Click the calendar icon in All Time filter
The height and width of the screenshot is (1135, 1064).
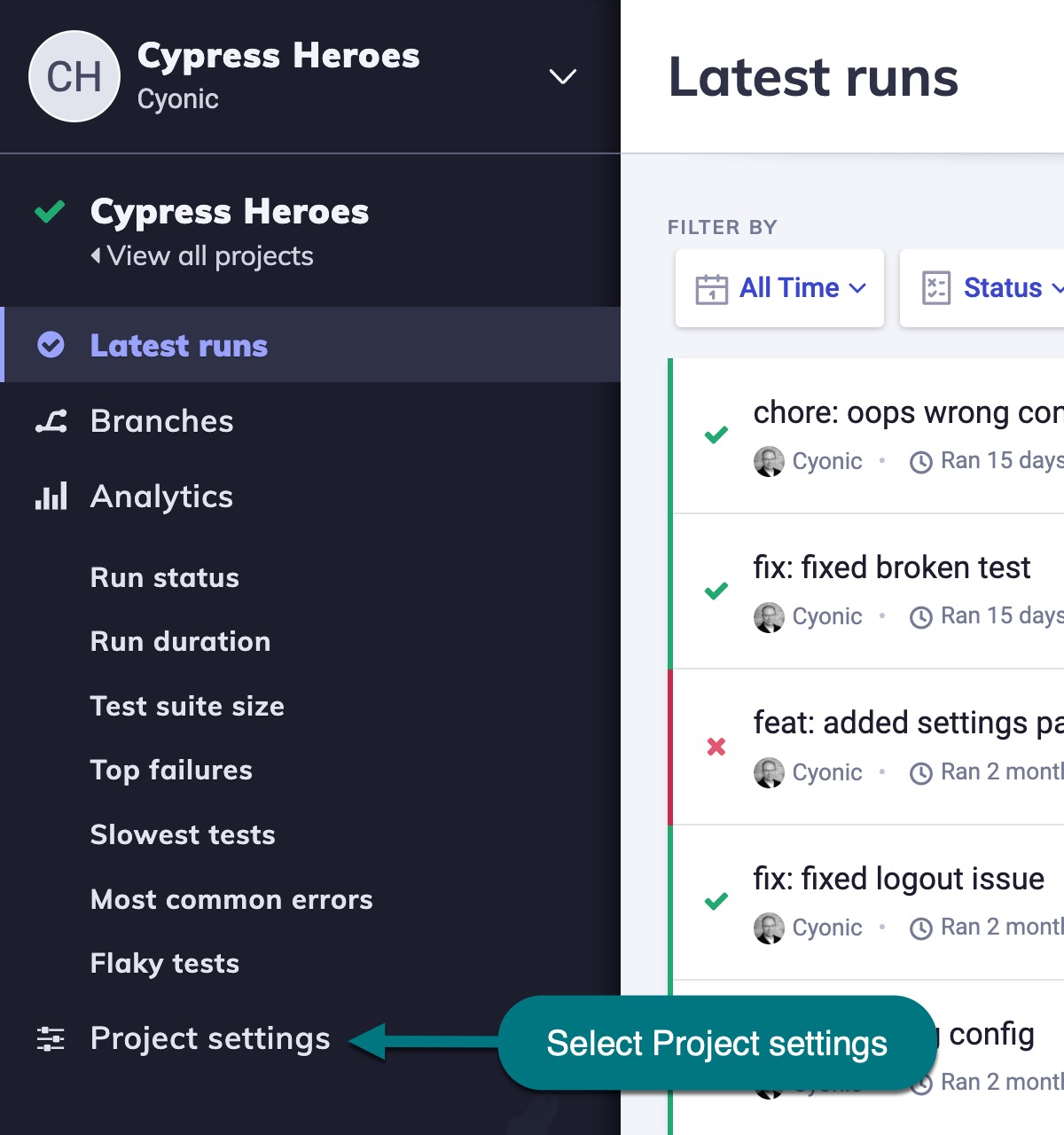[x=712, y=287]
